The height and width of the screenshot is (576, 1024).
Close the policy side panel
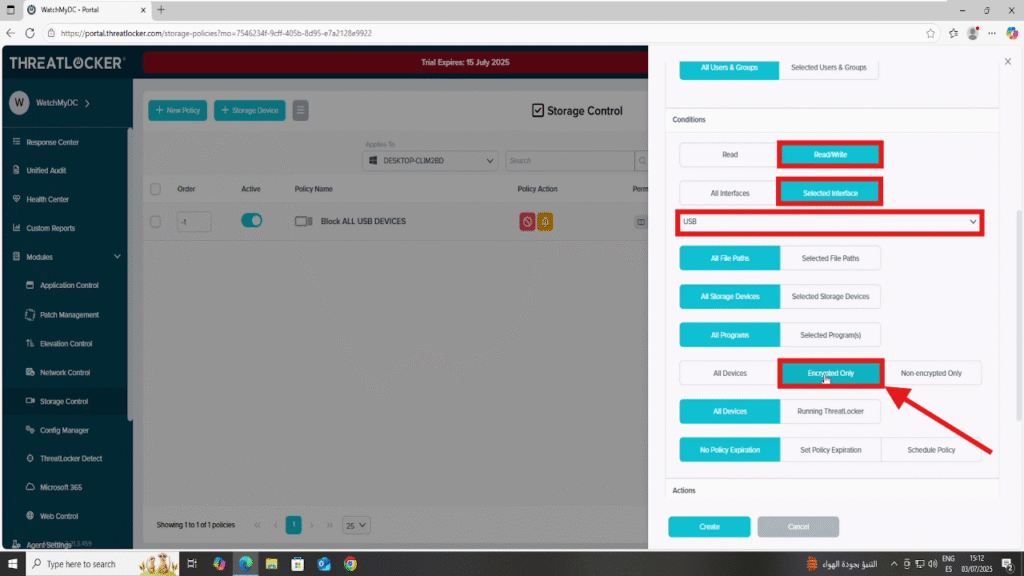(x=1008, y=61)
